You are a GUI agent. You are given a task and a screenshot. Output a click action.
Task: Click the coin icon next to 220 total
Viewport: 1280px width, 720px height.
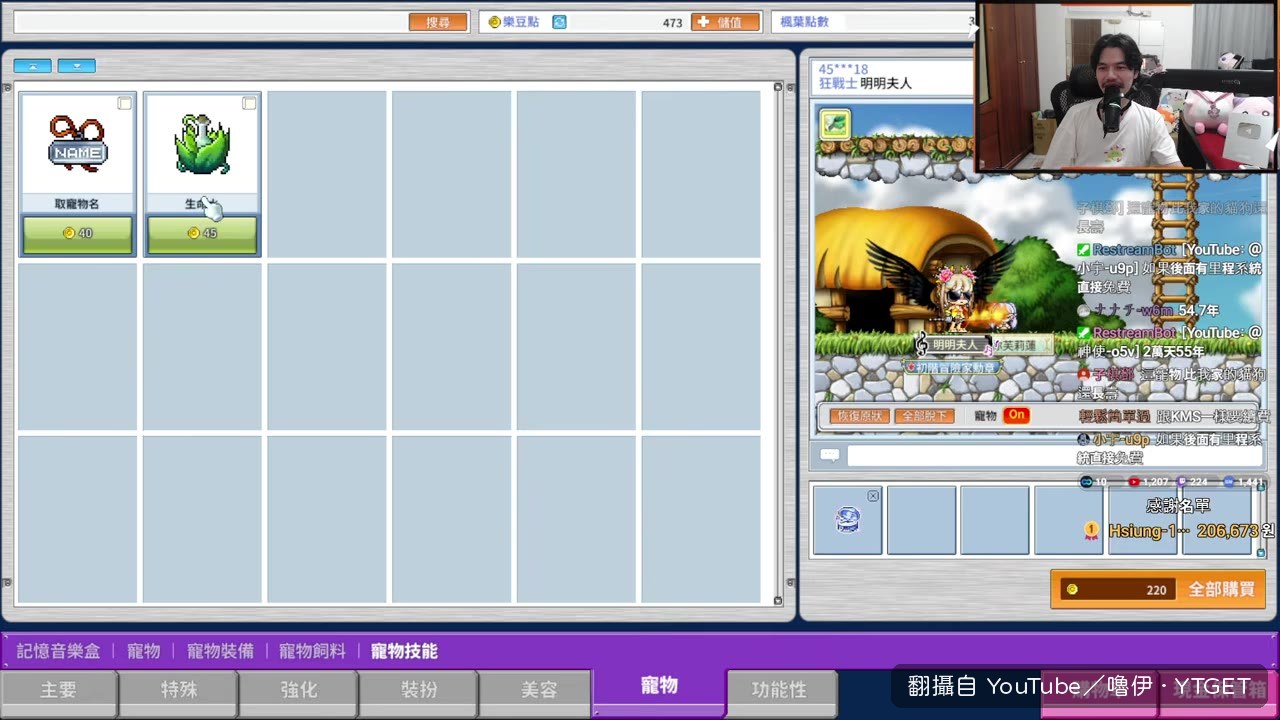point(1072,589)
